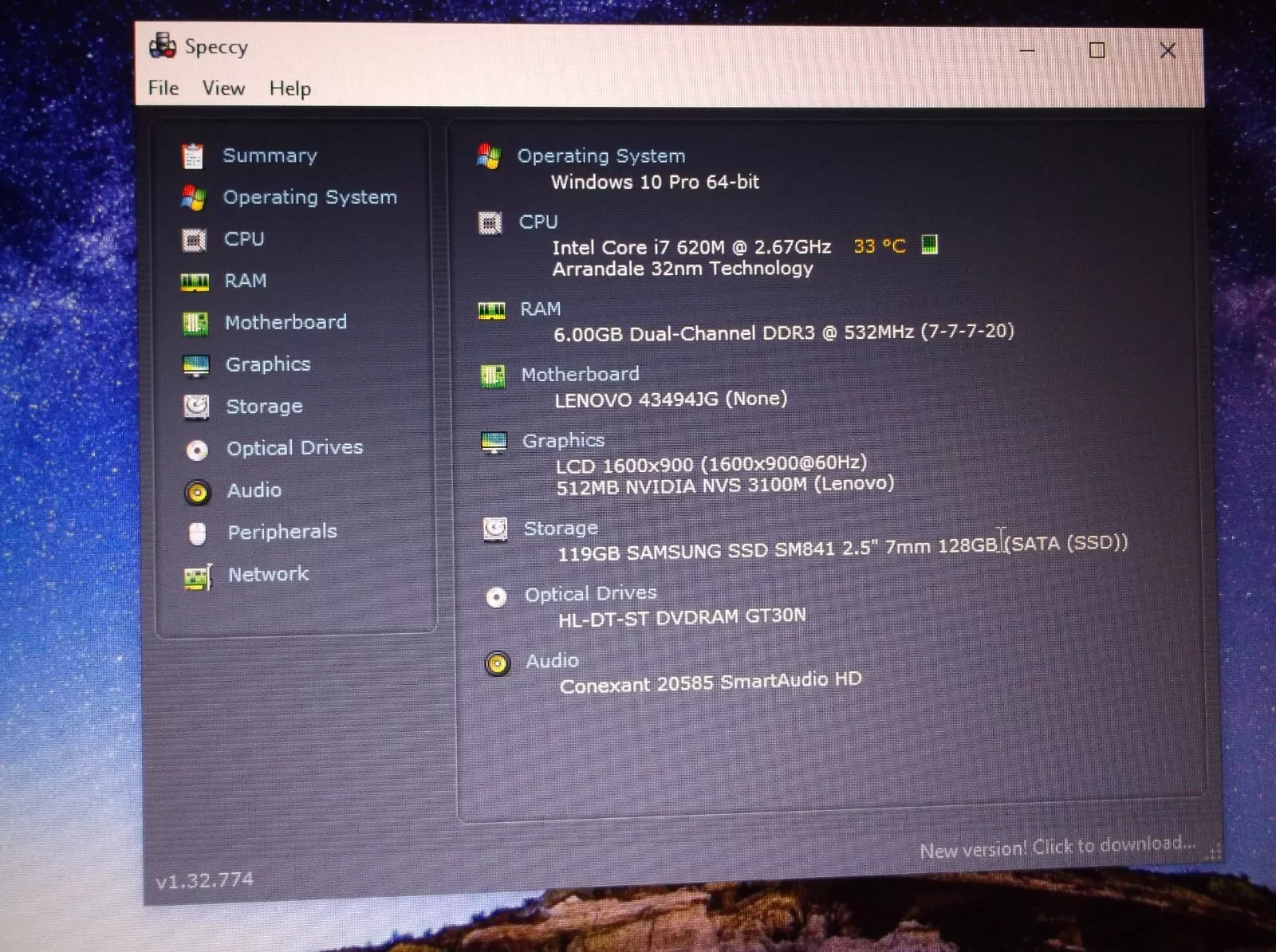The width and height of the screenshot is (1276, 952).
Task: Open Audio section in sidebar
Action: pos(254,490)
